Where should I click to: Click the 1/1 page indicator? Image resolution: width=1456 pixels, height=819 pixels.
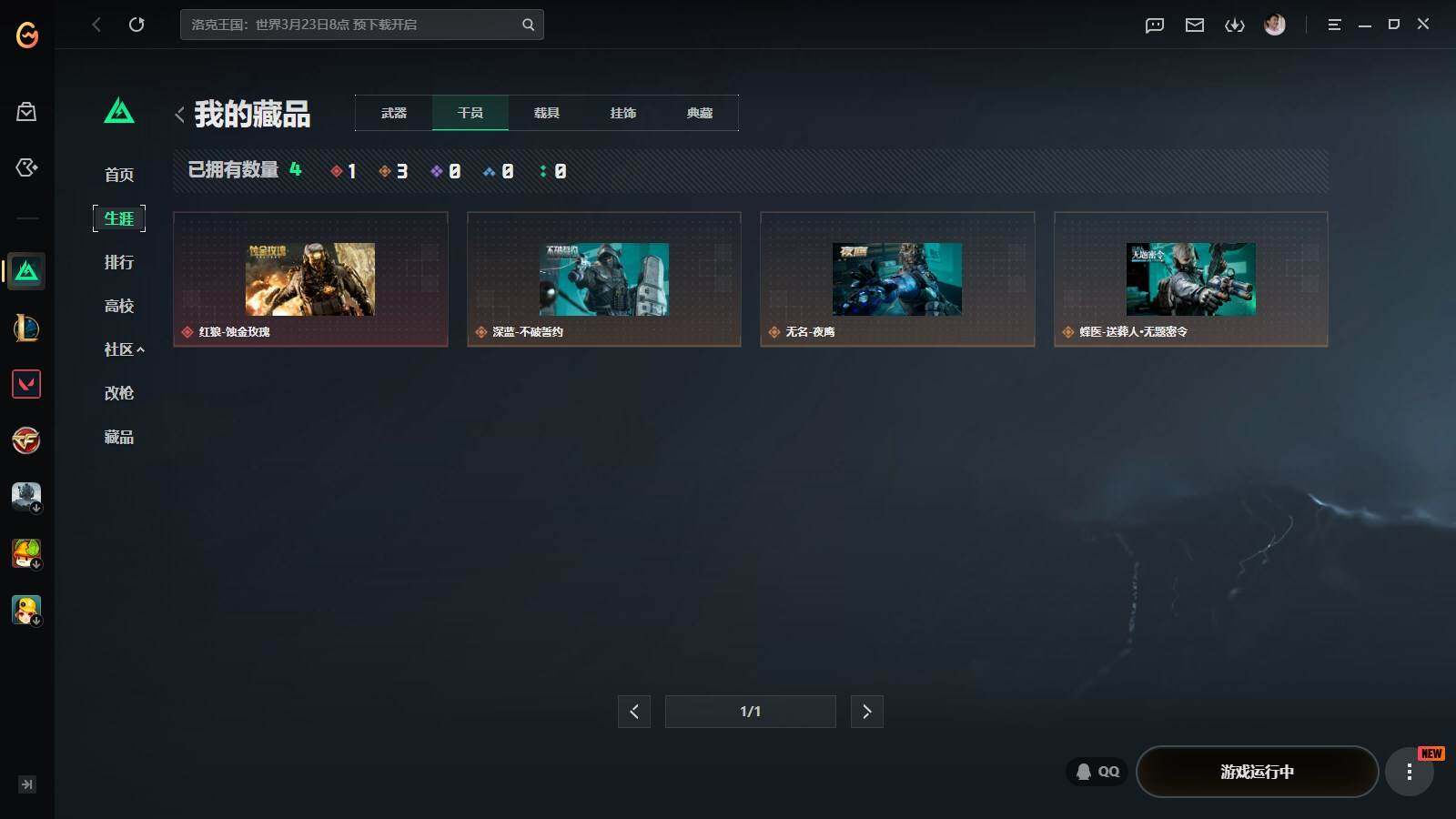tap(751, 712)
